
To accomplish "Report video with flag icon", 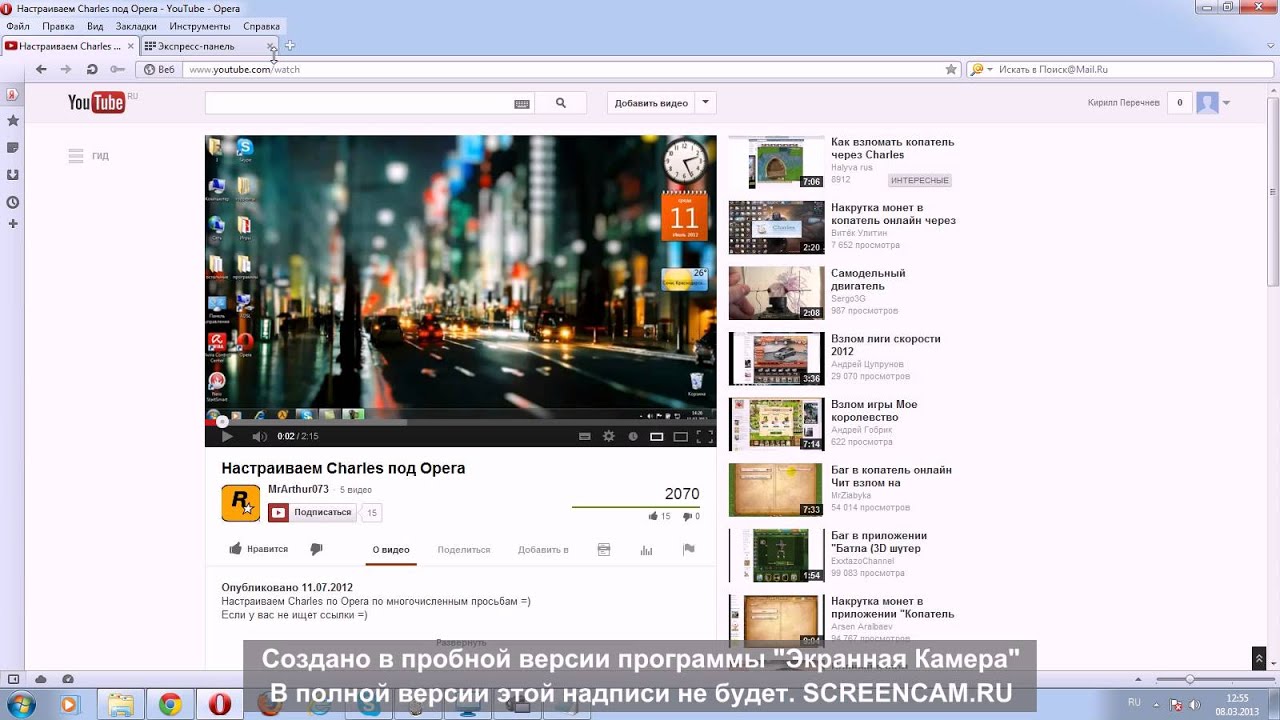I will [x=688, y=549].
